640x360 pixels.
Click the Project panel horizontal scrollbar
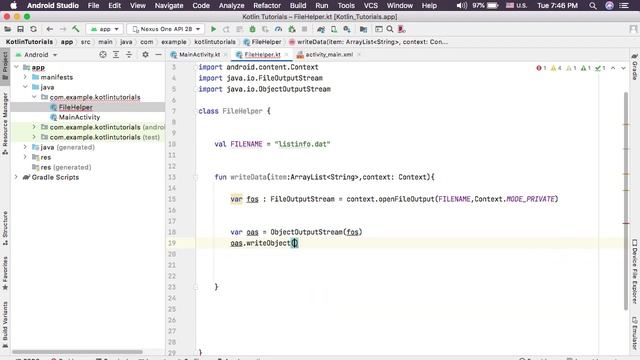pos(78,351)
